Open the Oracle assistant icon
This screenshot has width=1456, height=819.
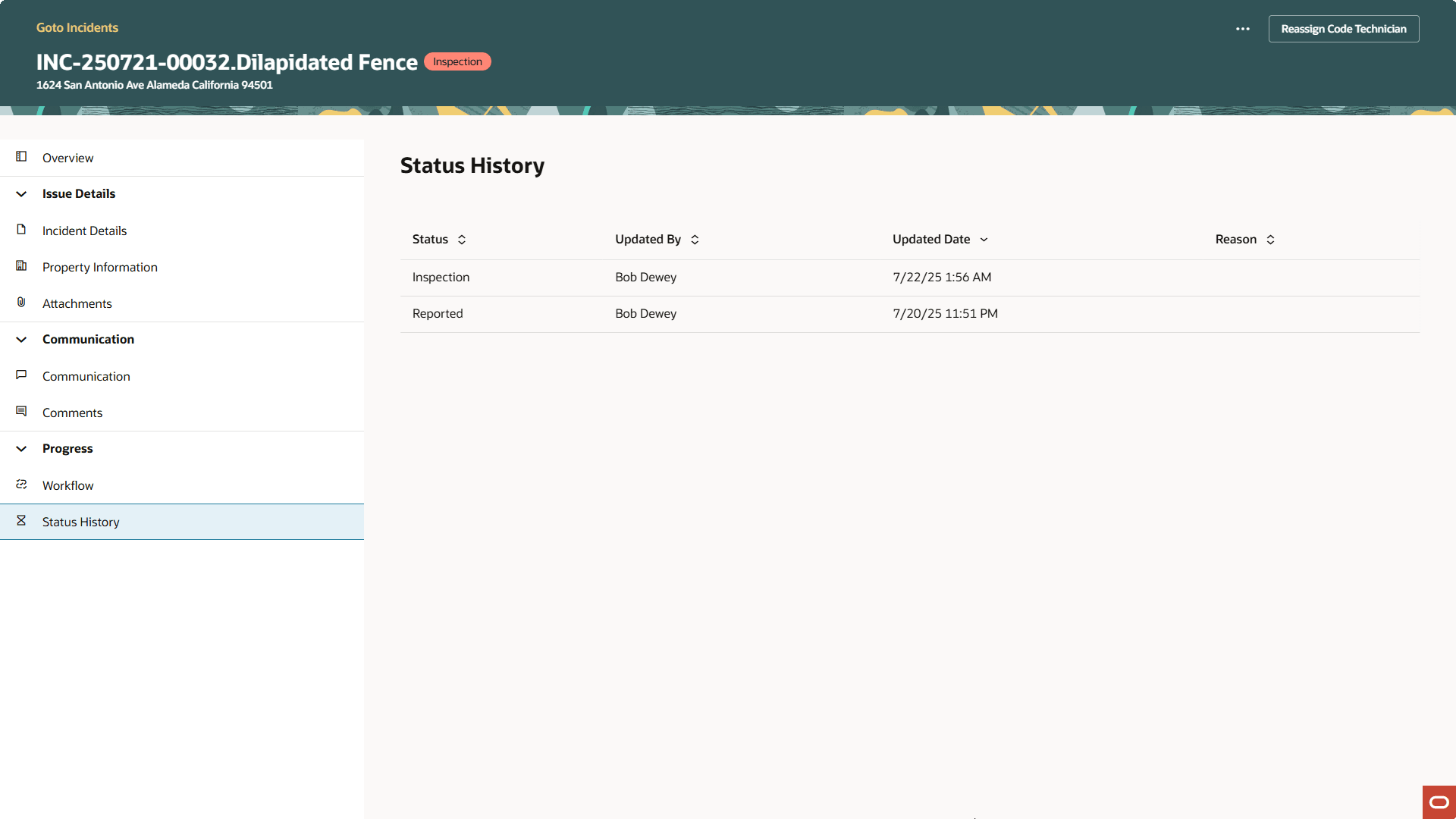click(1439, 802)
